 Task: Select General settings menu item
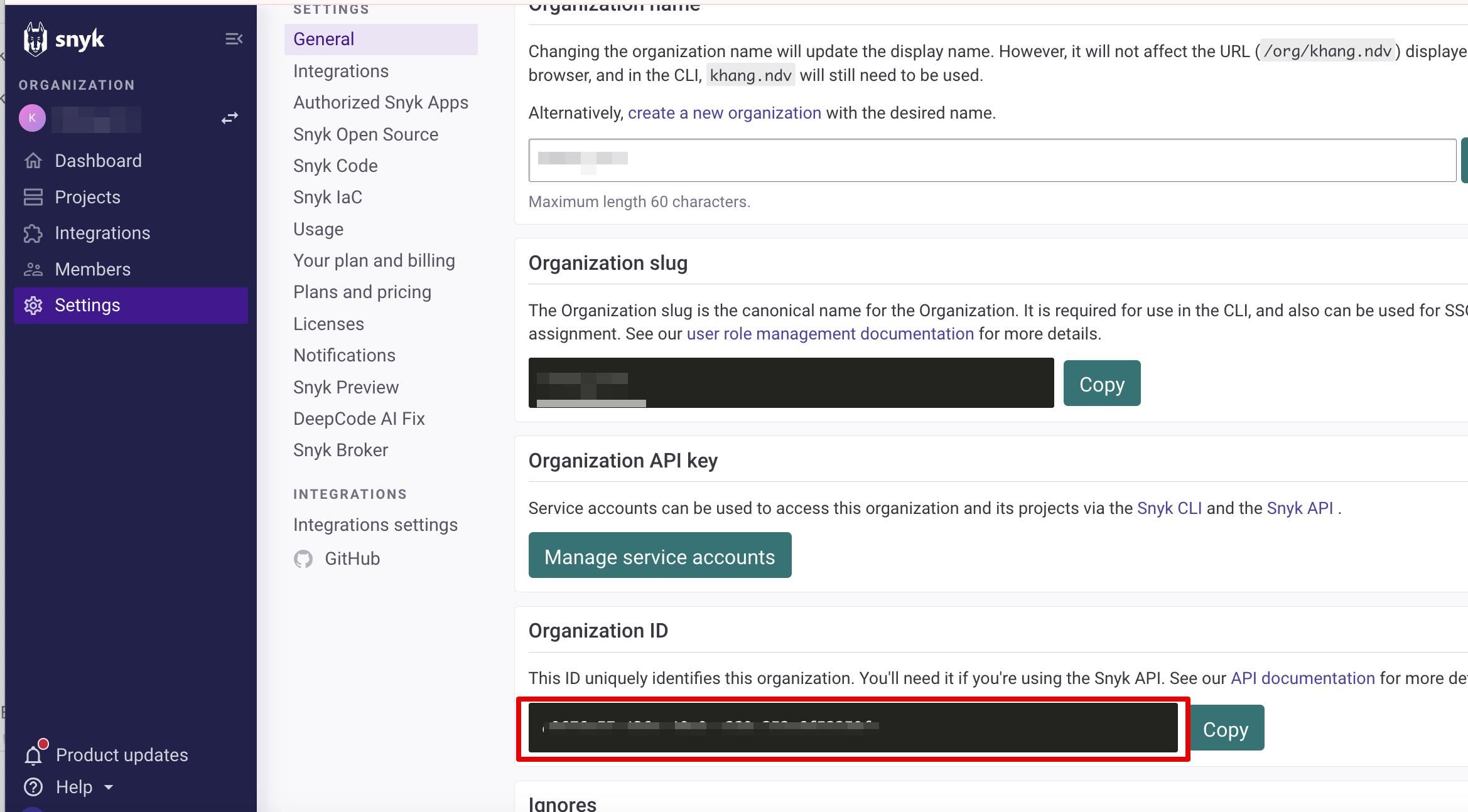(x=323, y=39)
